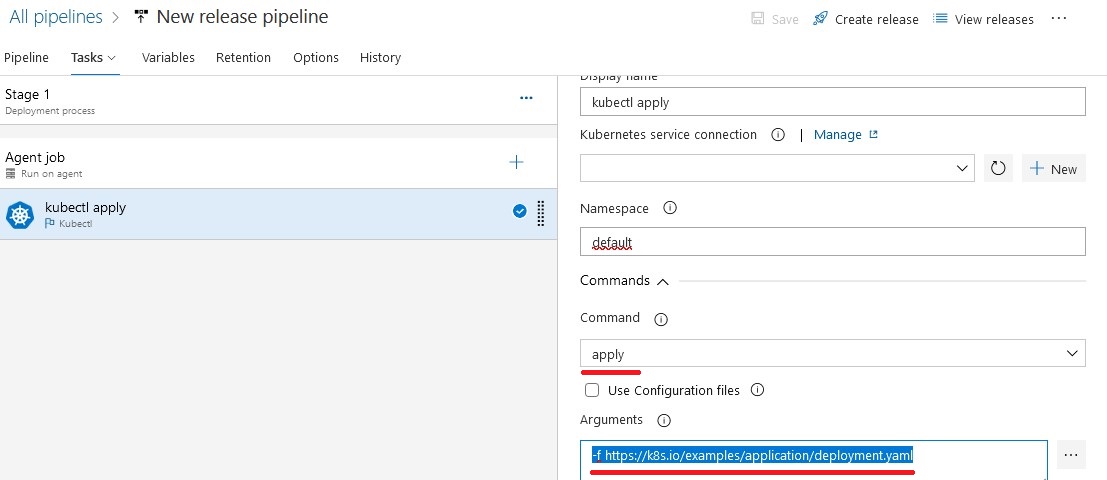Open the top-right more actions ellipsis
Viewport: 1107px width, 480px height.
point(1059,19)
